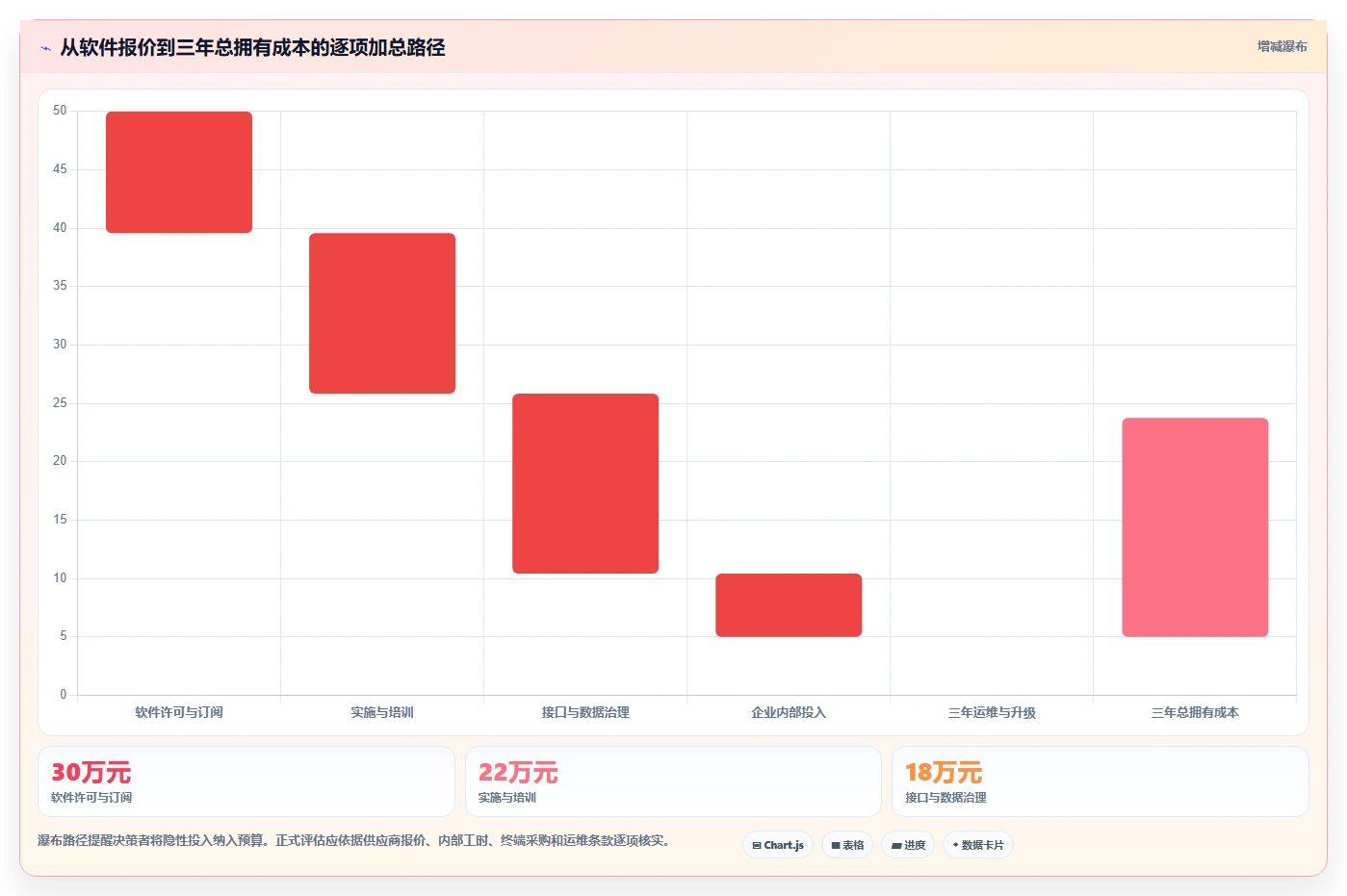Click the chart title 从软件报价到三年总拥有成本的逐项加总路径
This screenshot has height=896, width=1347.
pyautogui.click(x=252, y=47)
